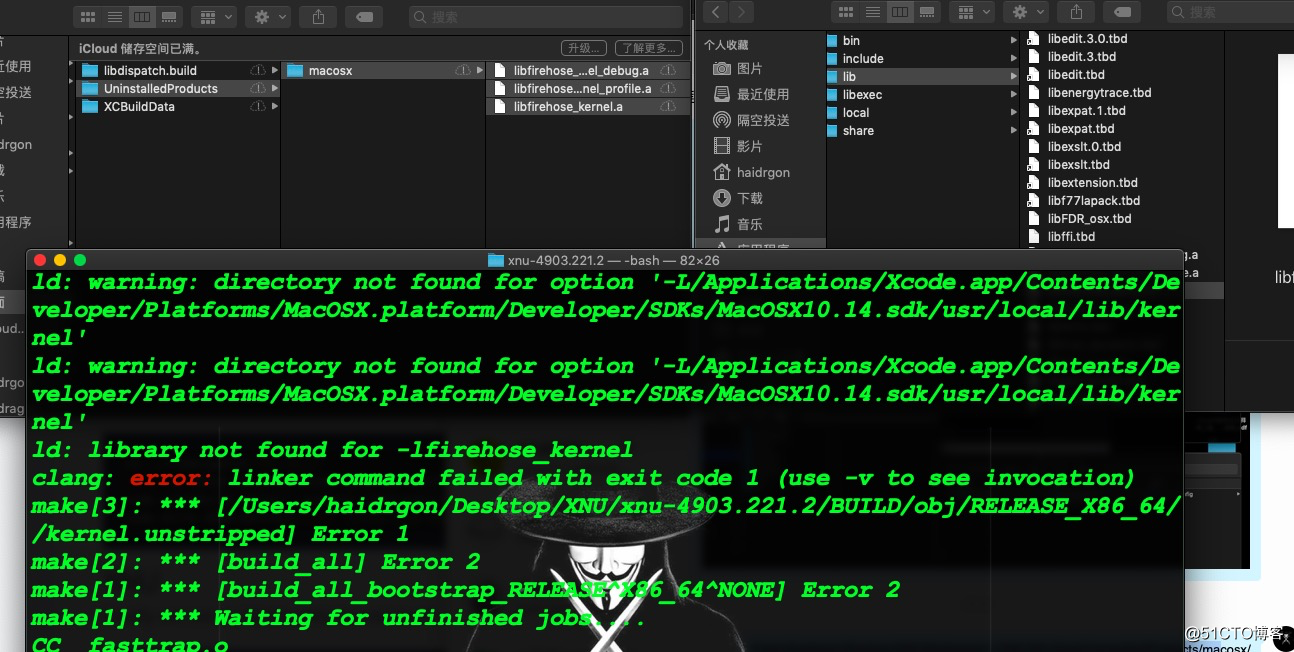Select the macosx folder
The width and height of the screenshot is (1294, 652).
pyautogui.click(x=330, y=70)
